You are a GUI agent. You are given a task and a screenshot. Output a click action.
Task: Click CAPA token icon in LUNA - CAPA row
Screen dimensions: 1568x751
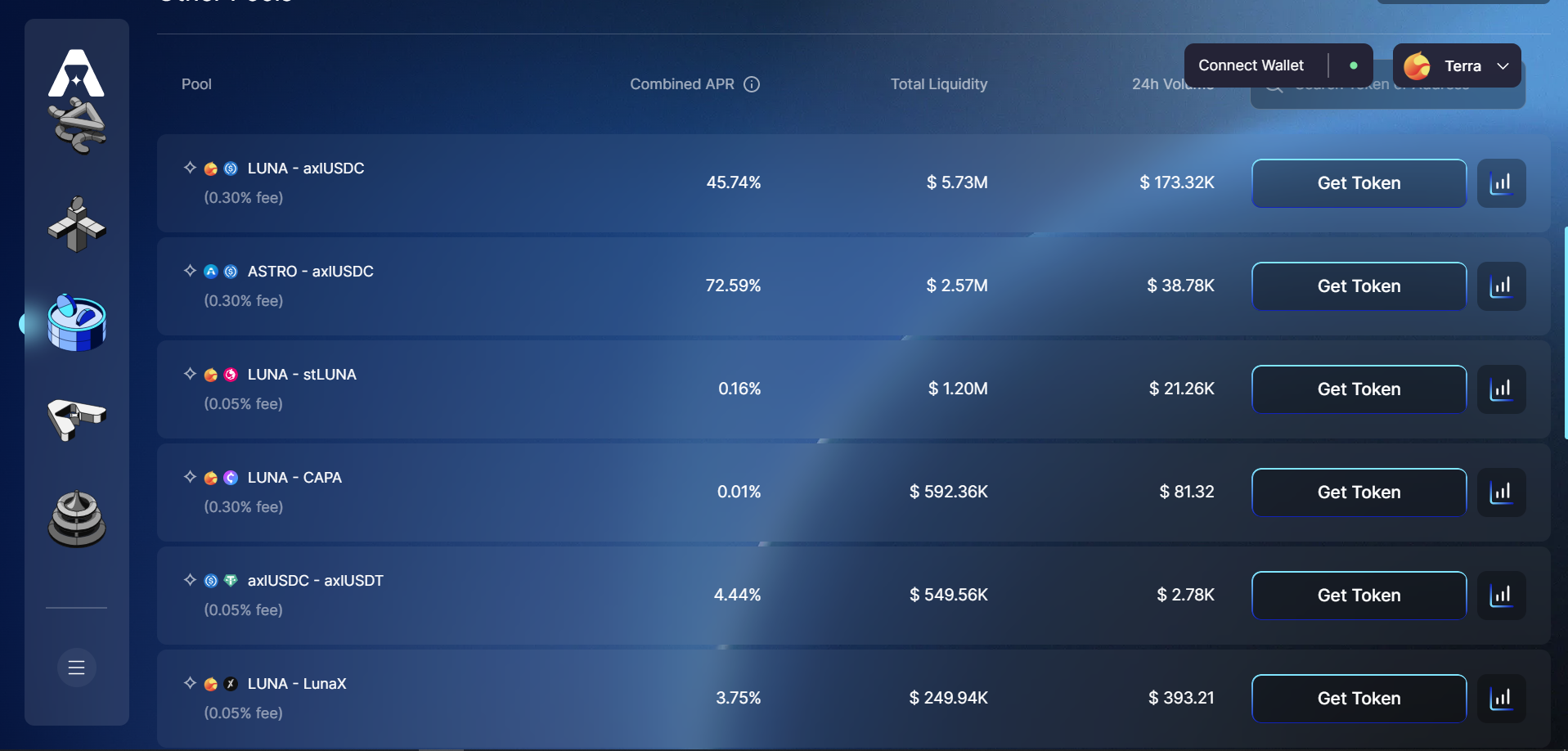pos(231,478)
